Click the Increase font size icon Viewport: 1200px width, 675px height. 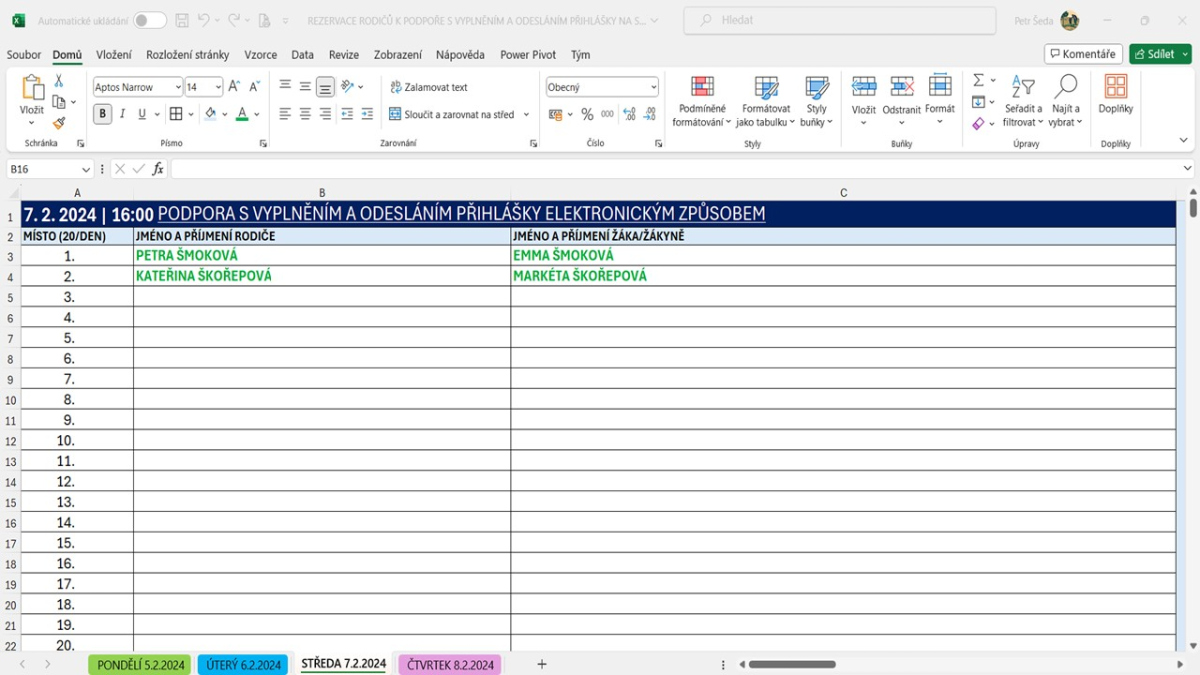coord(234,87)
